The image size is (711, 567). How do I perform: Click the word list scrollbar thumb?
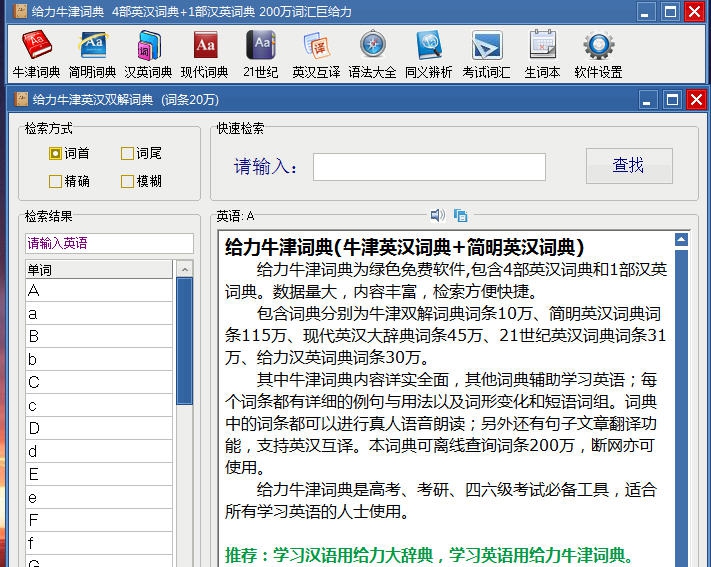pos(185,341)
